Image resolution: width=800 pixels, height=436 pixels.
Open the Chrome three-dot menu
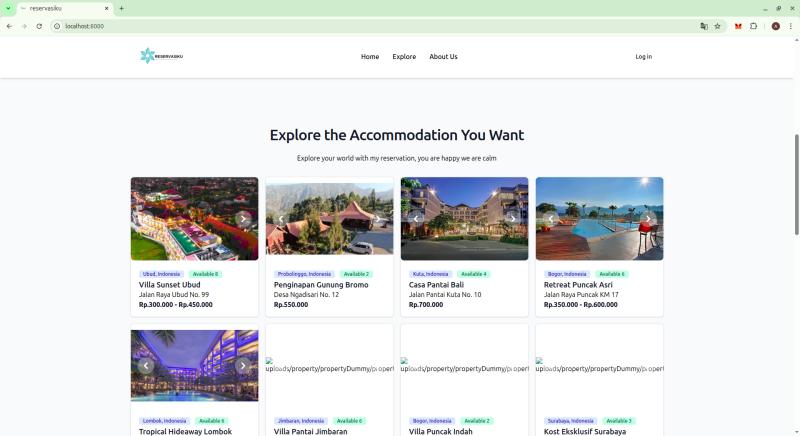(x=790, y=26)
